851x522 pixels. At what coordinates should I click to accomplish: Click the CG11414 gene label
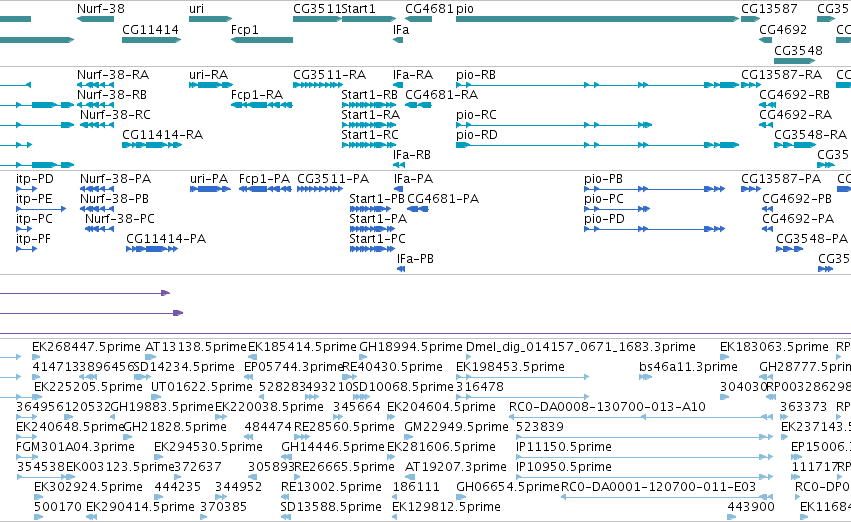pyautogui.click(x=150, y=29)
